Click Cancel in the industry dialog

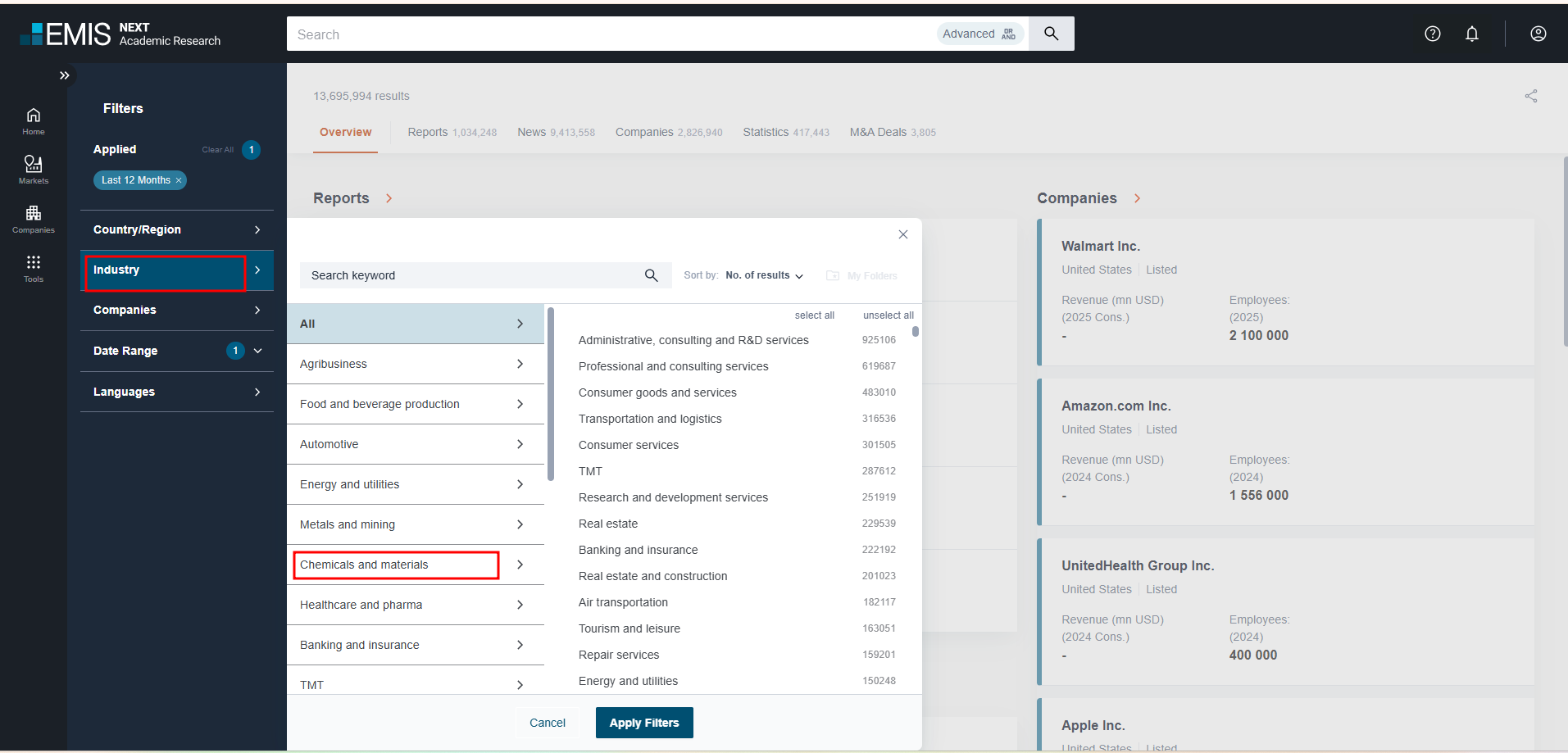click(547, 723)
